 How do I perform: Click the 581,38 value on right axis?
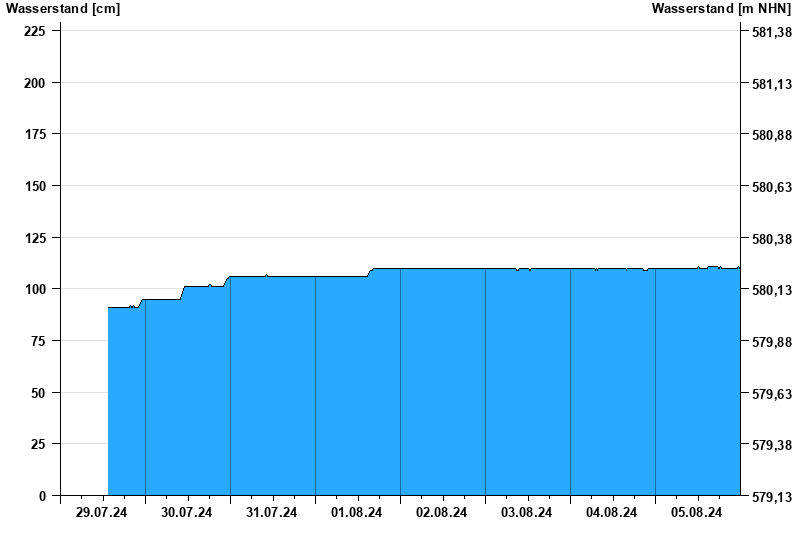click(772, 32)
